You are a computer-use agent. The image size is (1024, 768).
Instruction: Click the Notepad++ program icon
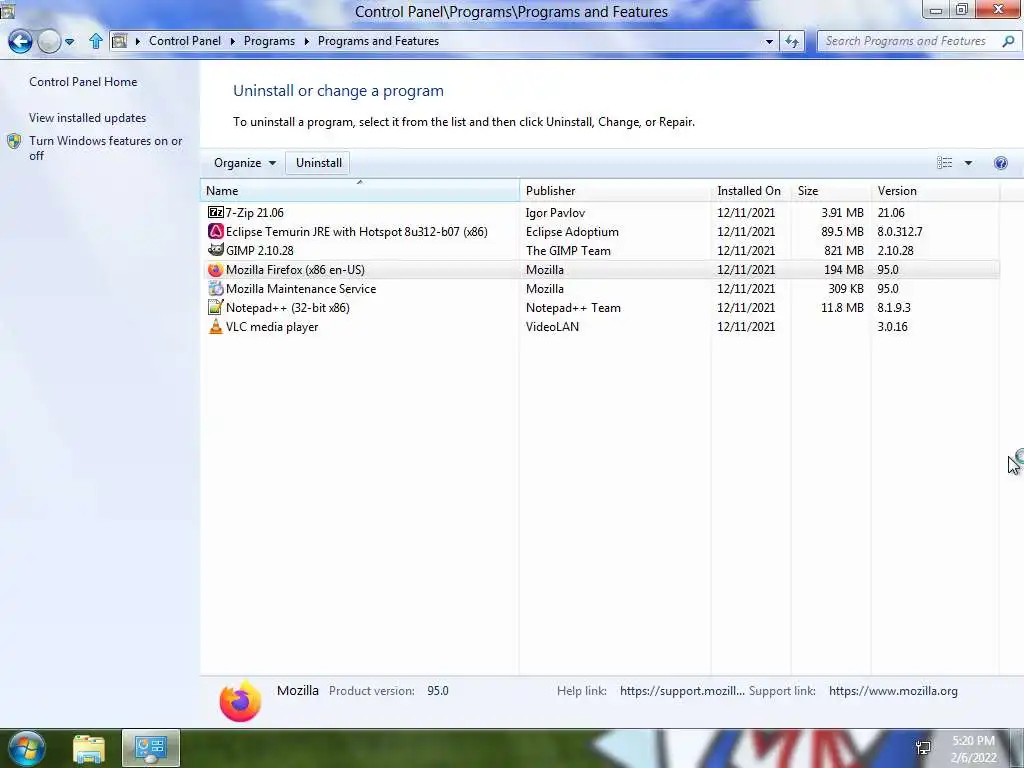pos(216,308)
